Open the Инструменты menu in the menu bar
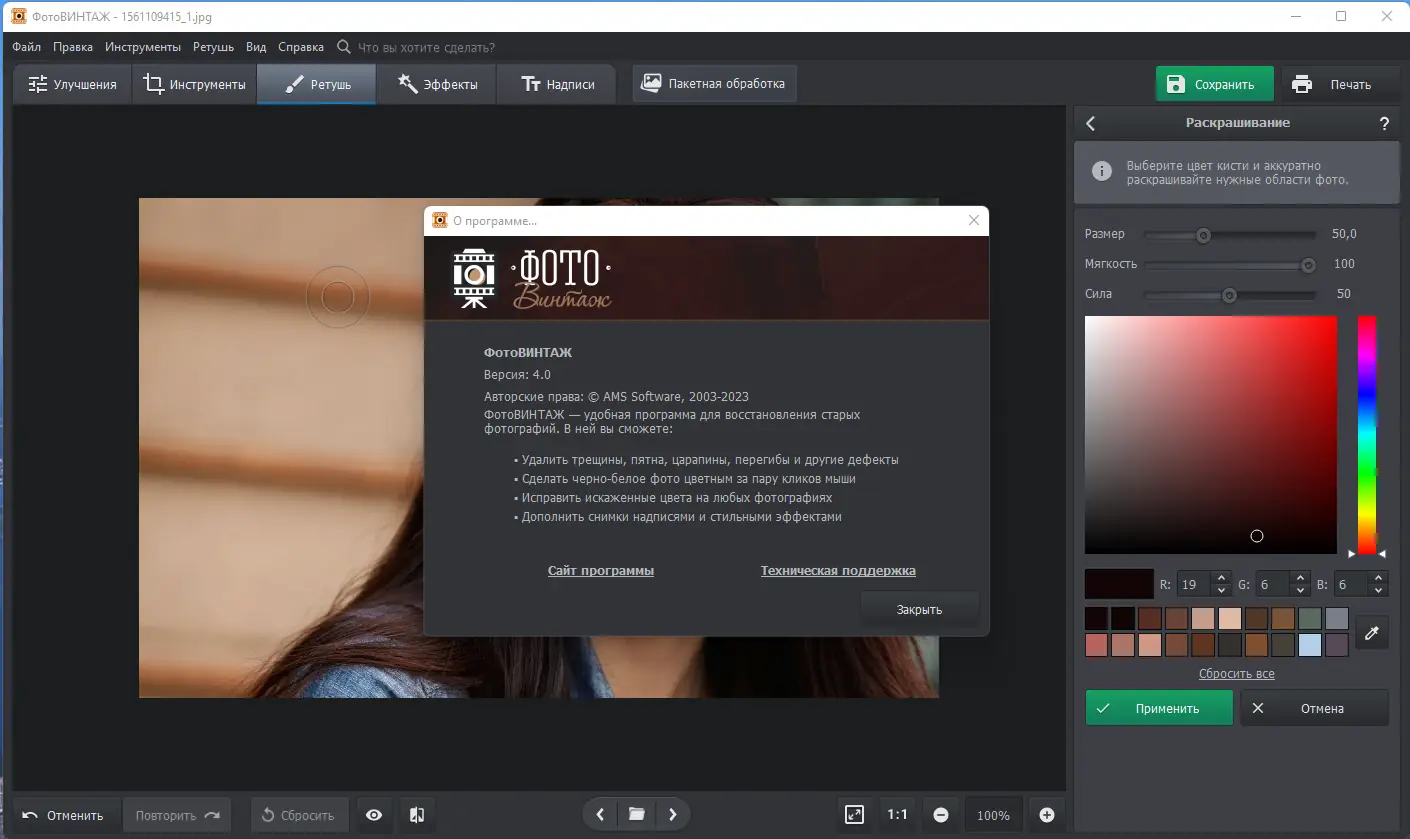The height and width of the screenshot is (839, 1410). click(x=143, y=47)
